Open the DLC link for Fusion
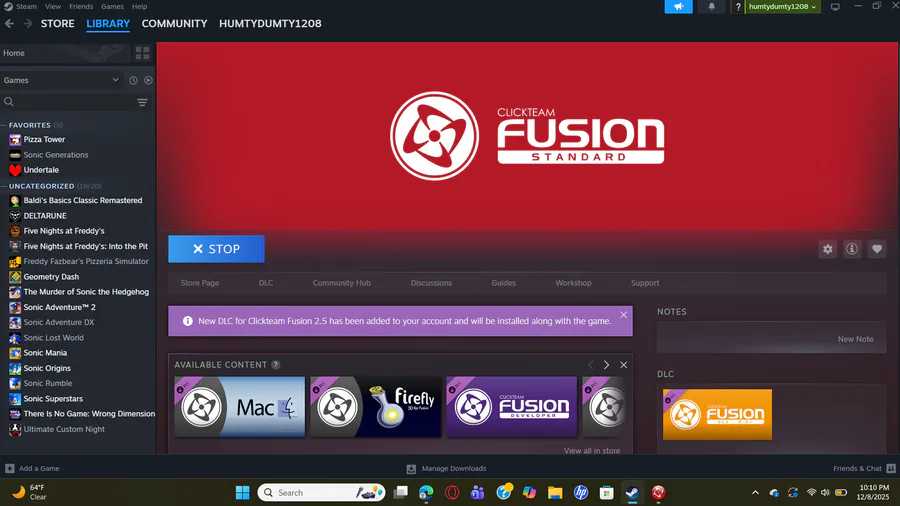Viewport: 900px width, 506px height. [x=266, y=283]
